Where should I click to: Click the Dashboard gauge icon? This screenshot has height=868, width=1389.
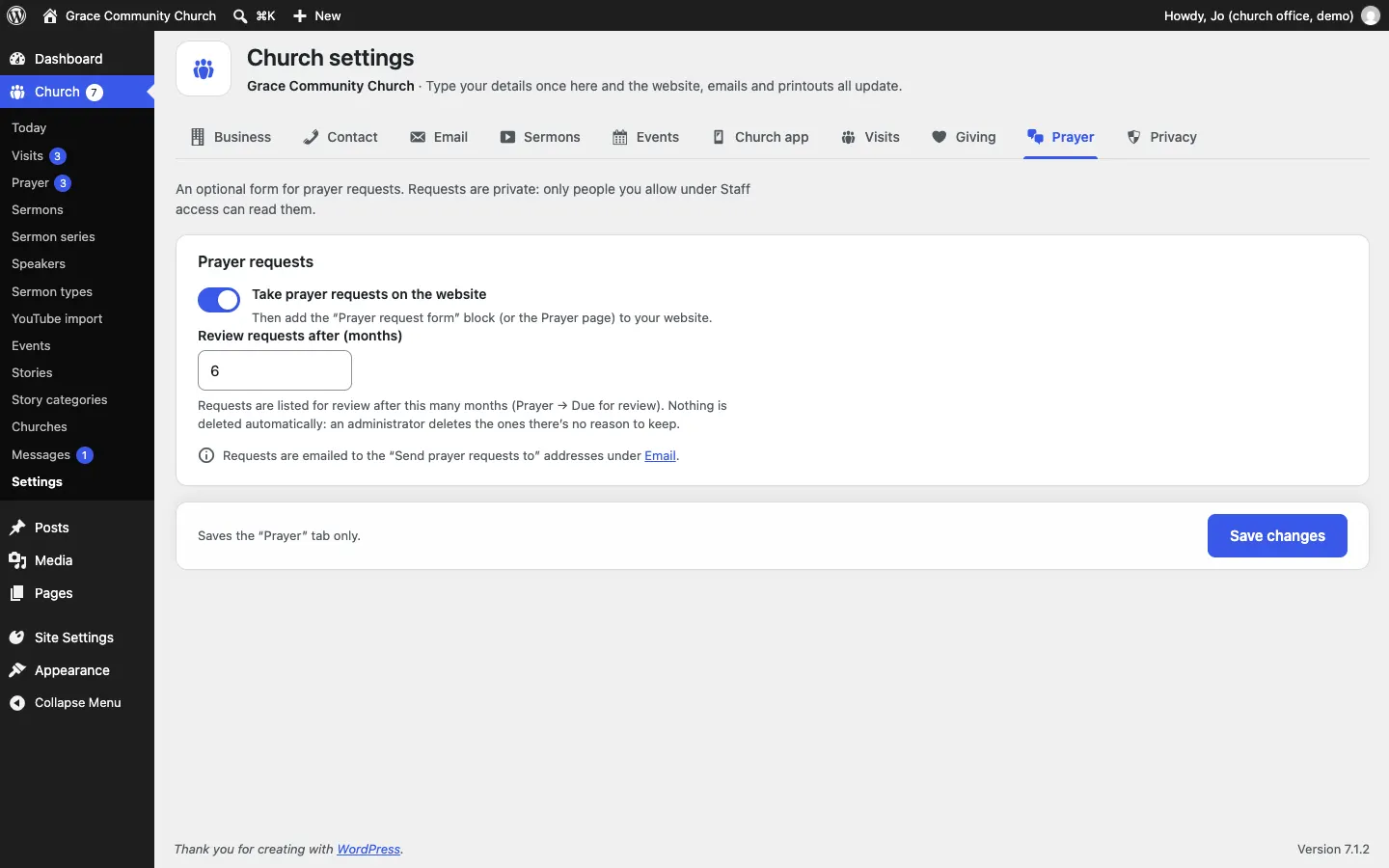[x=17, y=59]
